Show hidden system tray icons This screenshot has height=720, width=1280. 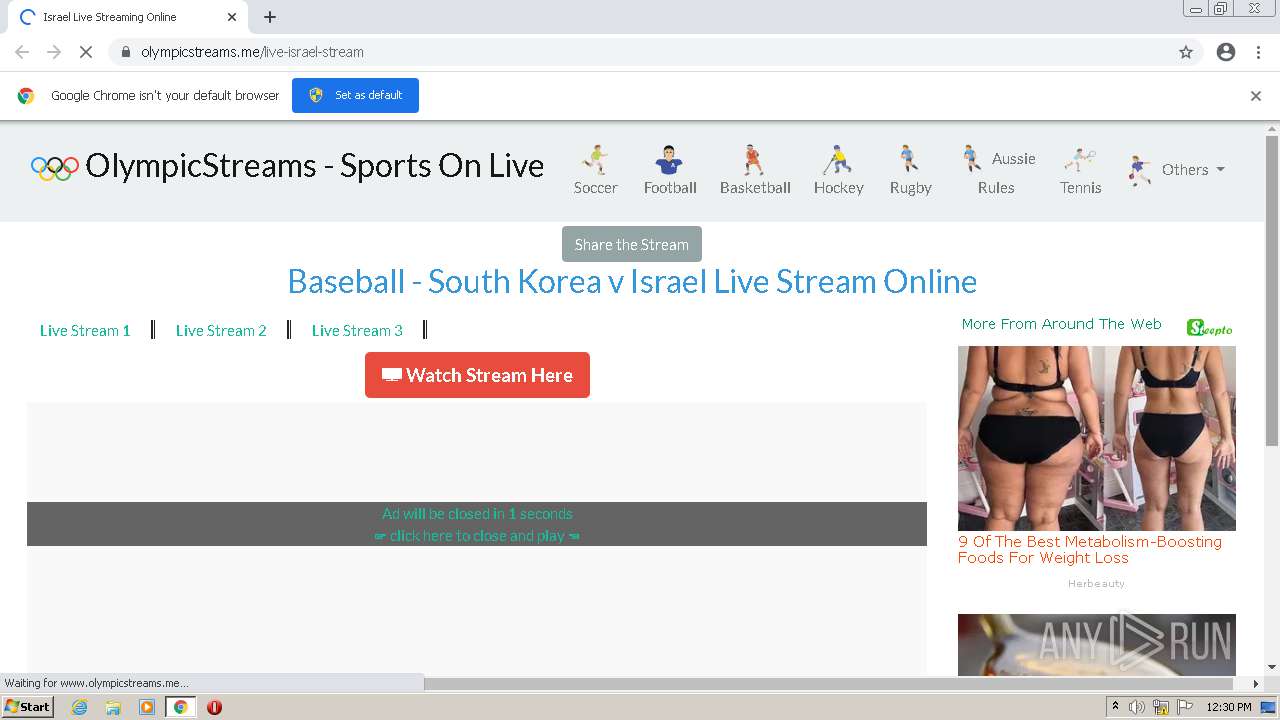pyautogui.click(x=1116, y=707)
